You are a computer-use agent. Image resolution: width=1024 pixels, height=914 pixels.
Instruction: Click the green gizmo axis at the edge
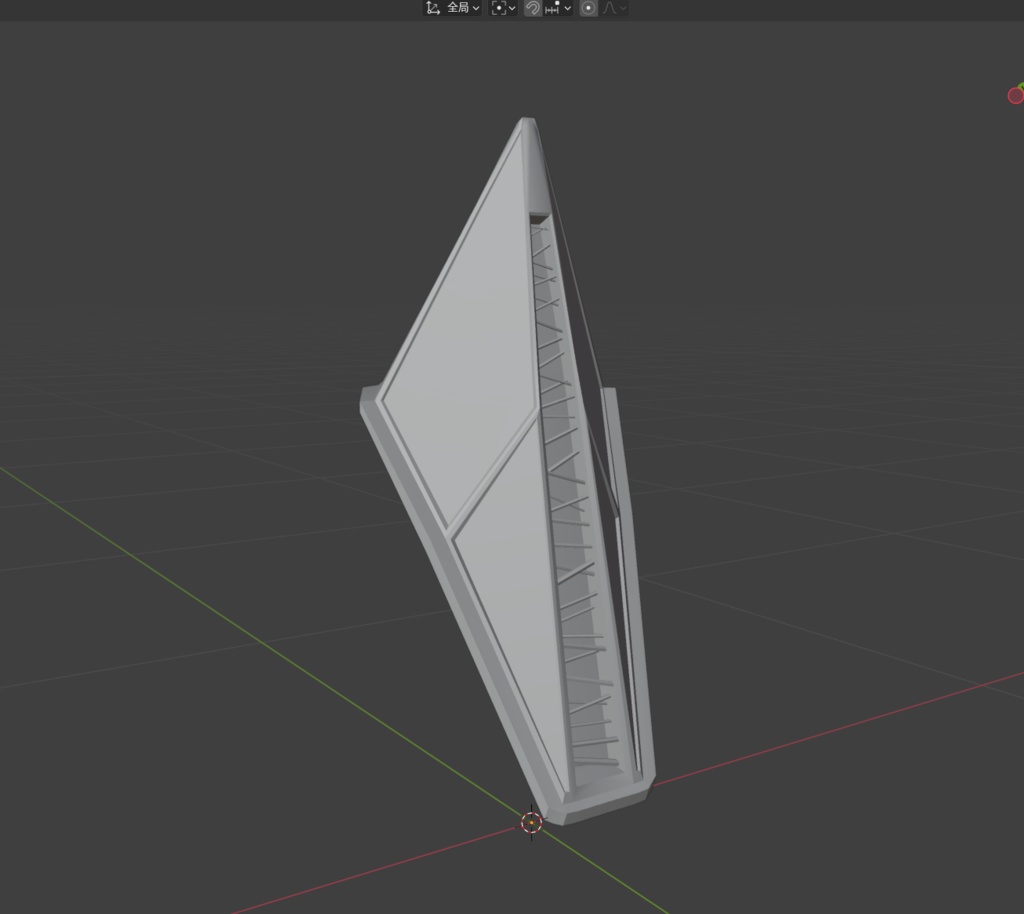click(1021, 86)
